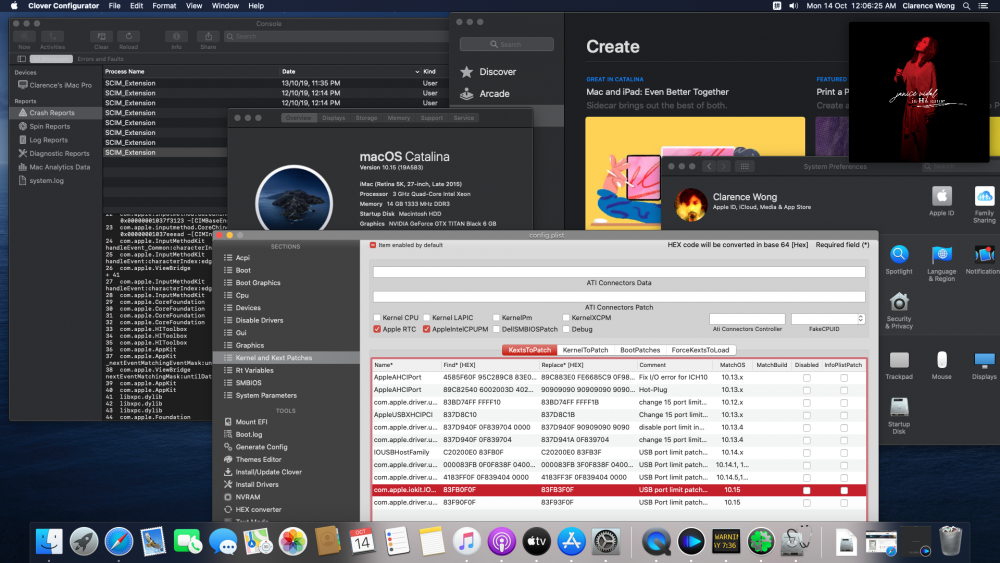Open the FakeCPUID combo box dropdown

point(860,319)
